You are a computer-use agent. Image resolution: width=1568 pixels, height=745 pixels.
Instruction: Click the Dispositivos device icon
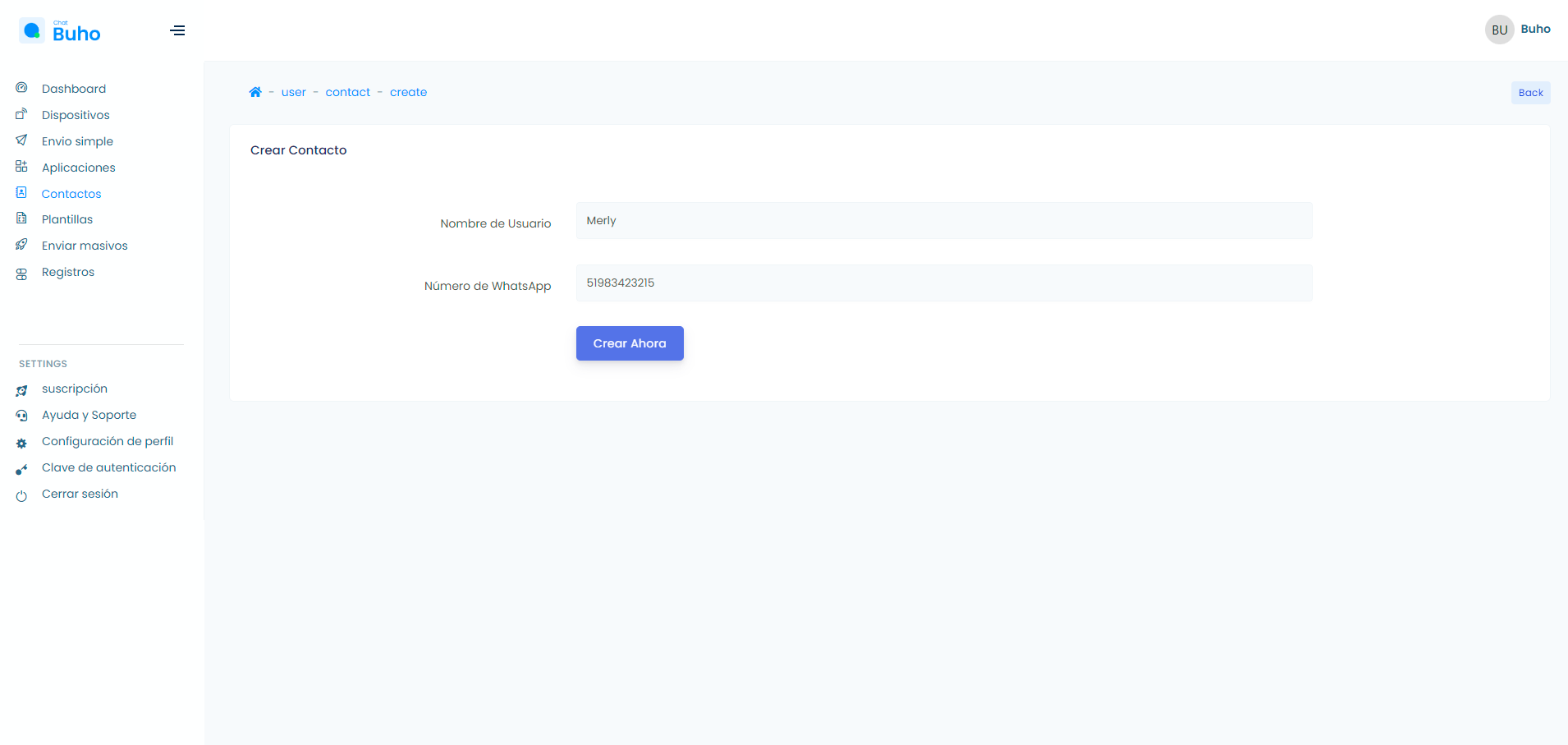[x=21, y=114]
